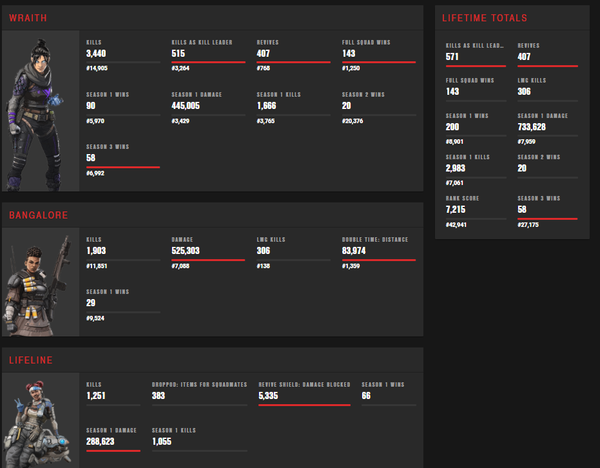Click rank #27,175 under Lifetime Season 3 Wins
The height and width of the screenshot is (468, 600).
coord(528,225)
